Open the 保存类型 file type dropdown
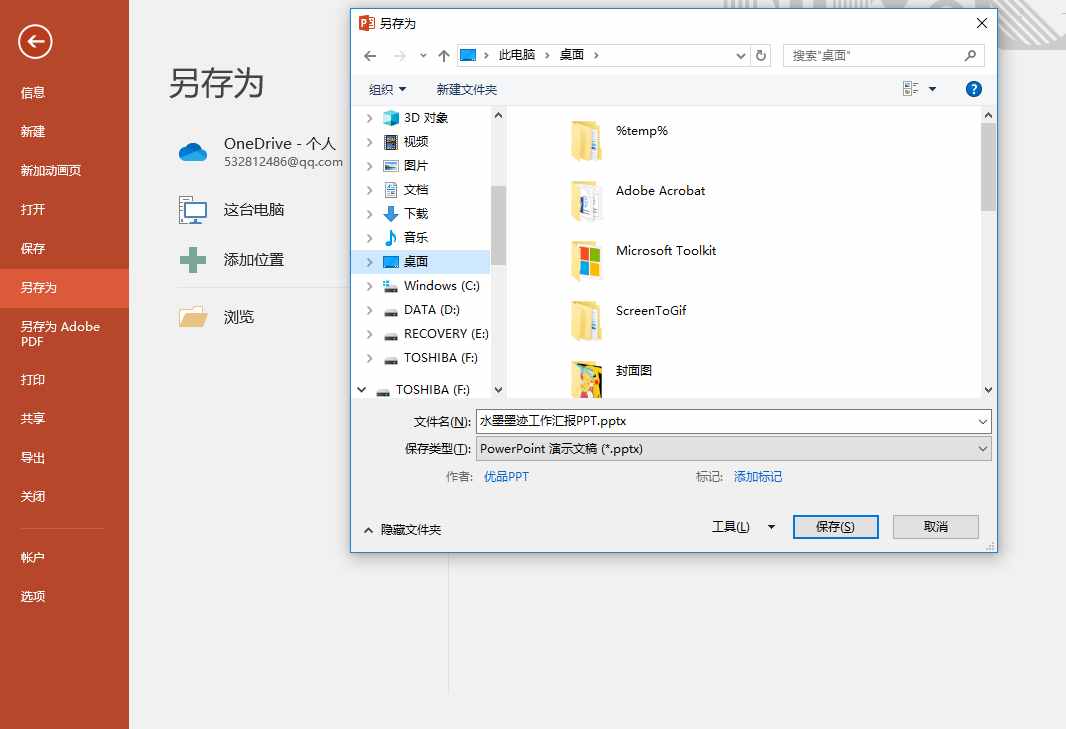The image size is (1066, 729). pos(982,448)
